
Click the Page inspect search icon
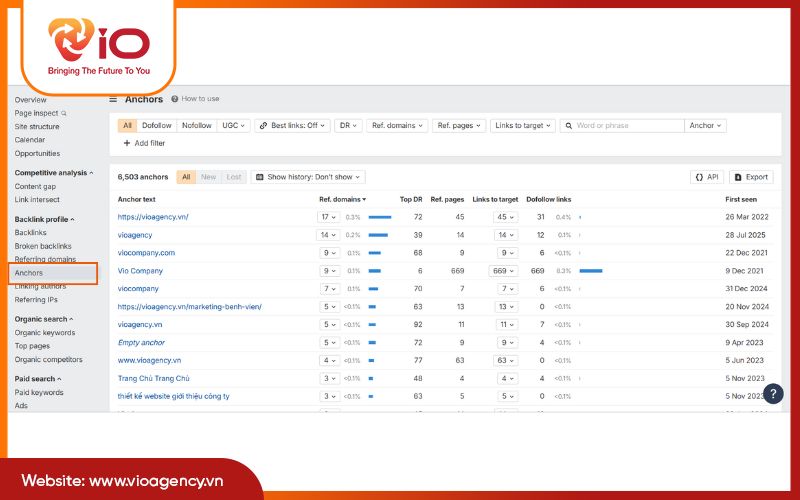pos(64,113)
